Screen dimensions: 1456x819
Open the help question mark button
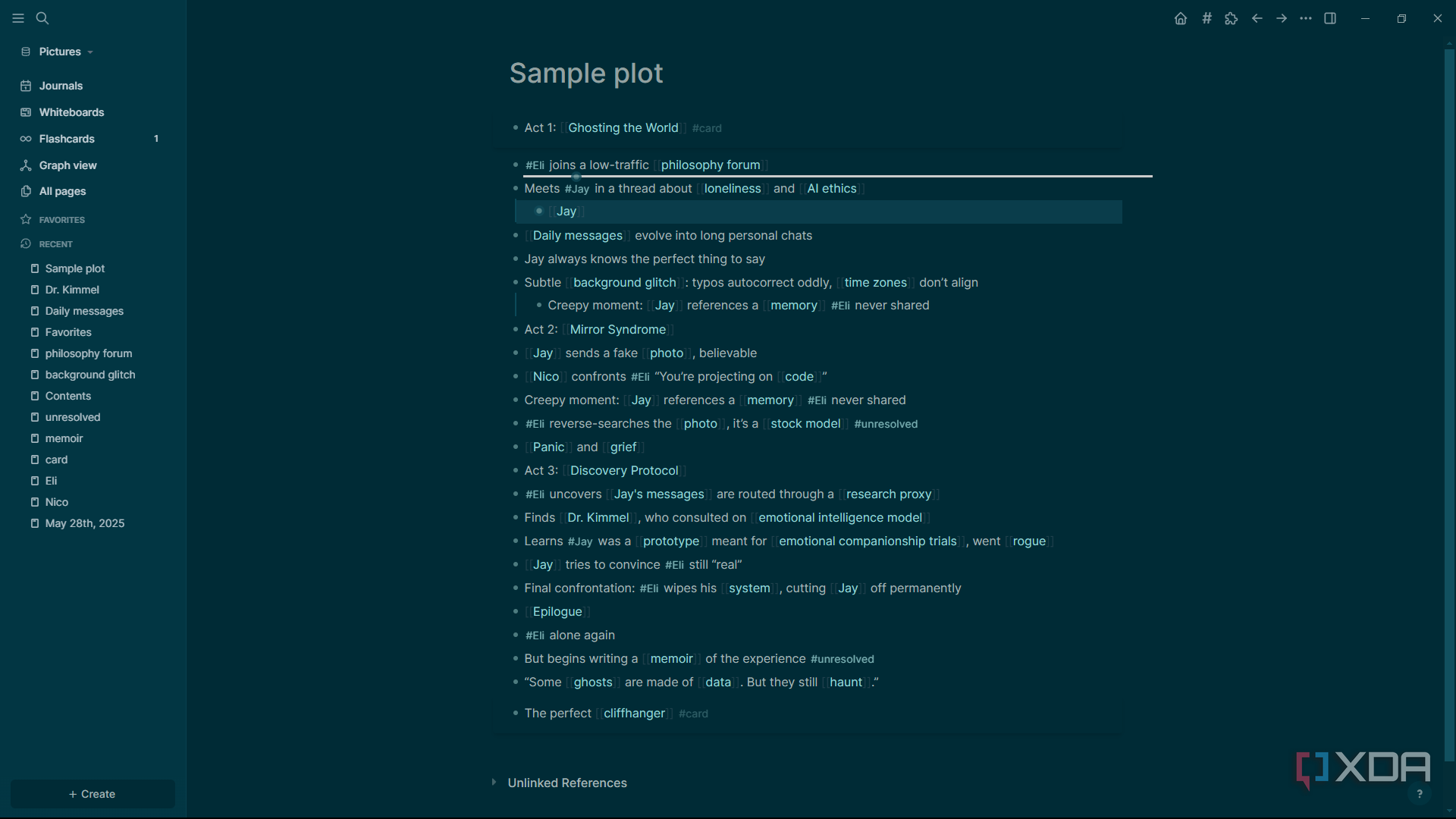[x=1420, y=794]
